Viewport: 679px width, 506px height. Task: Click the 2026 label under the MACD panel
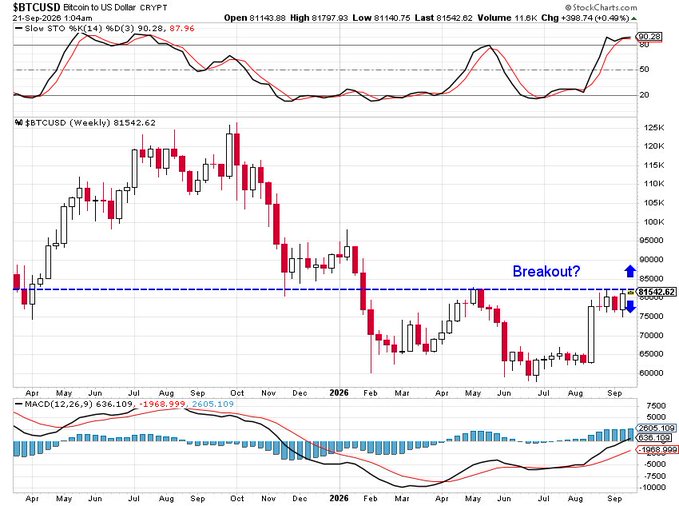click(x=339, y=498)
